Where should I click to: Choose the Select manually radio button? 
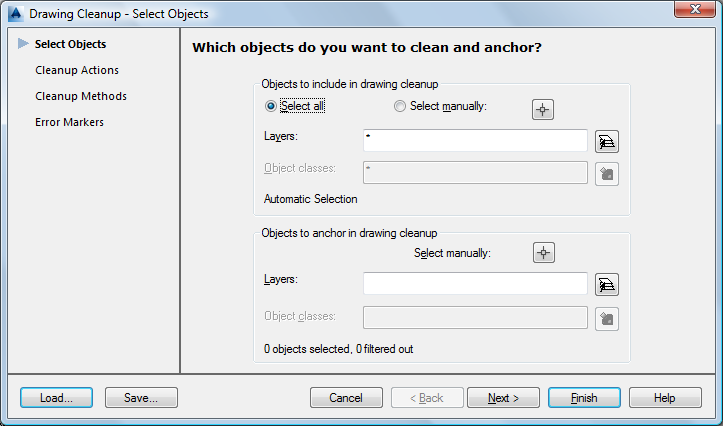400,106
